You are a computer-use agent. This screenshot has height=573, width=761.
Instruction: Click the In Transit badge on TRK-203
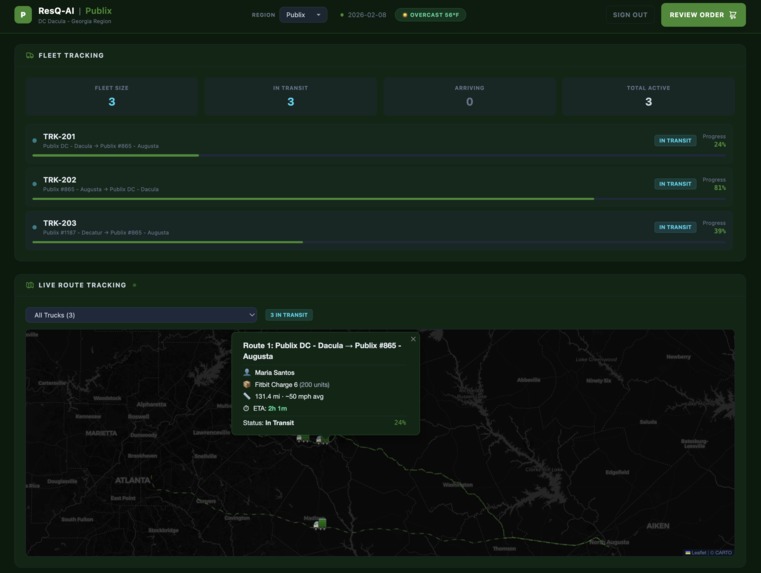(x=675, y=227)
